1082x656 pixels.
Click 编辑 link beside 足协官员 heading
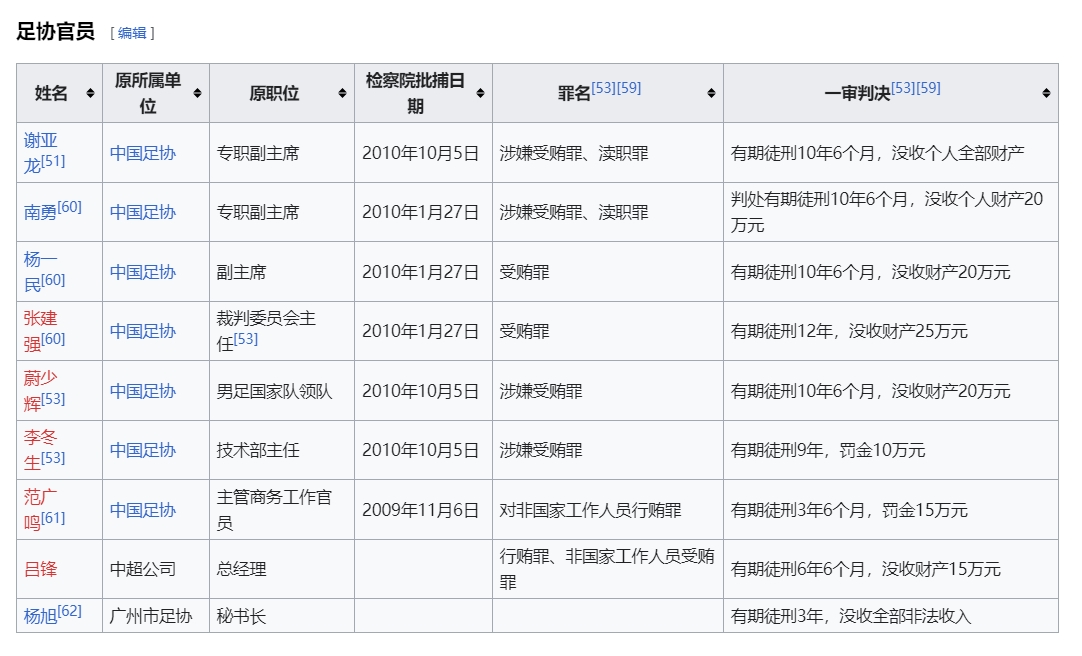[132, 33]
